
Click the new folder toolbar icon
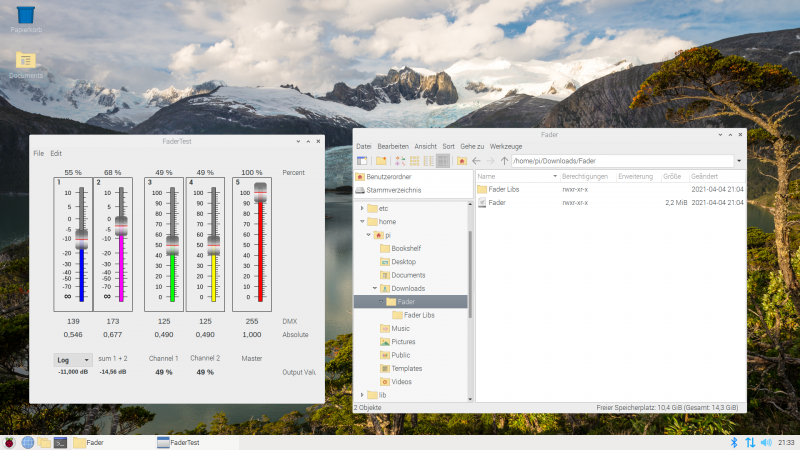click(381, 160)
